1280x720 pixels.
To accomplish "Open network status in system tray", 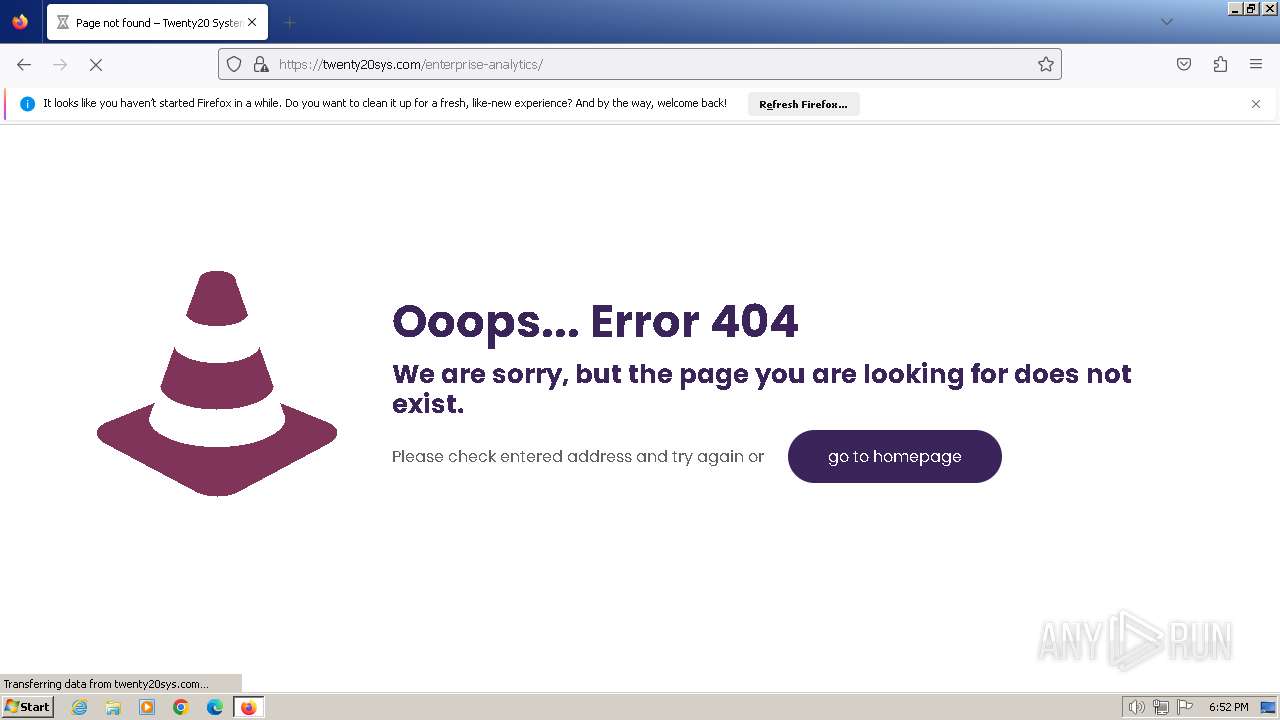I will click(x=1161, y=707).
